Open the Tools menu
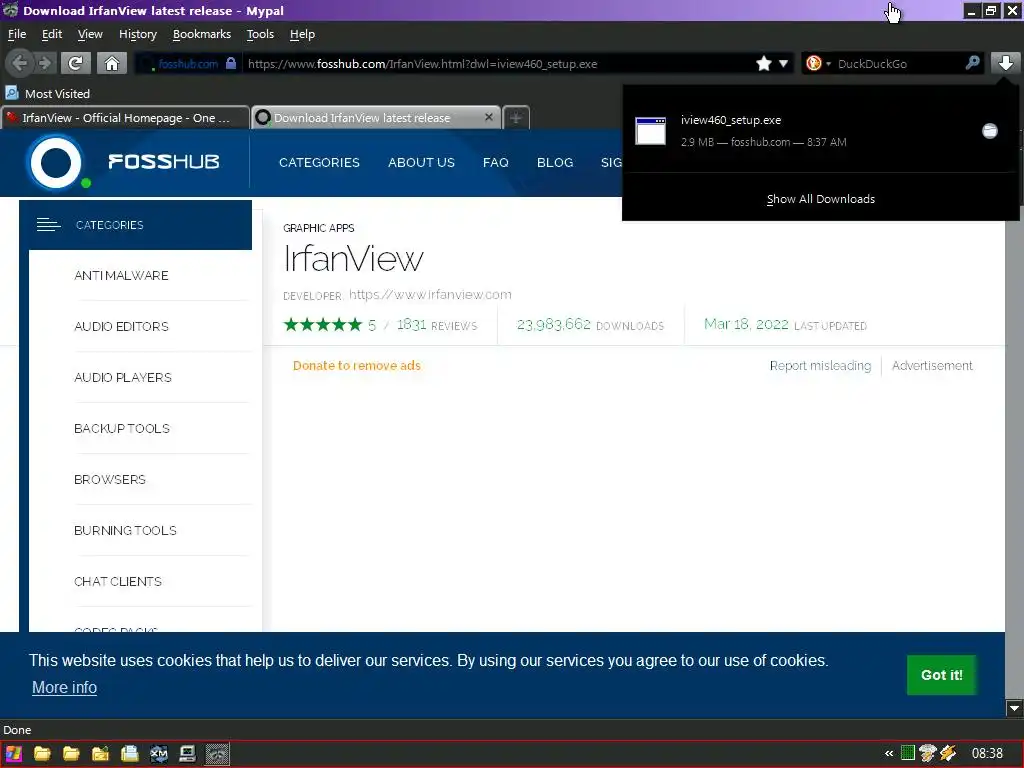Viewport: 1024px width, 768px height. [260, 34]
